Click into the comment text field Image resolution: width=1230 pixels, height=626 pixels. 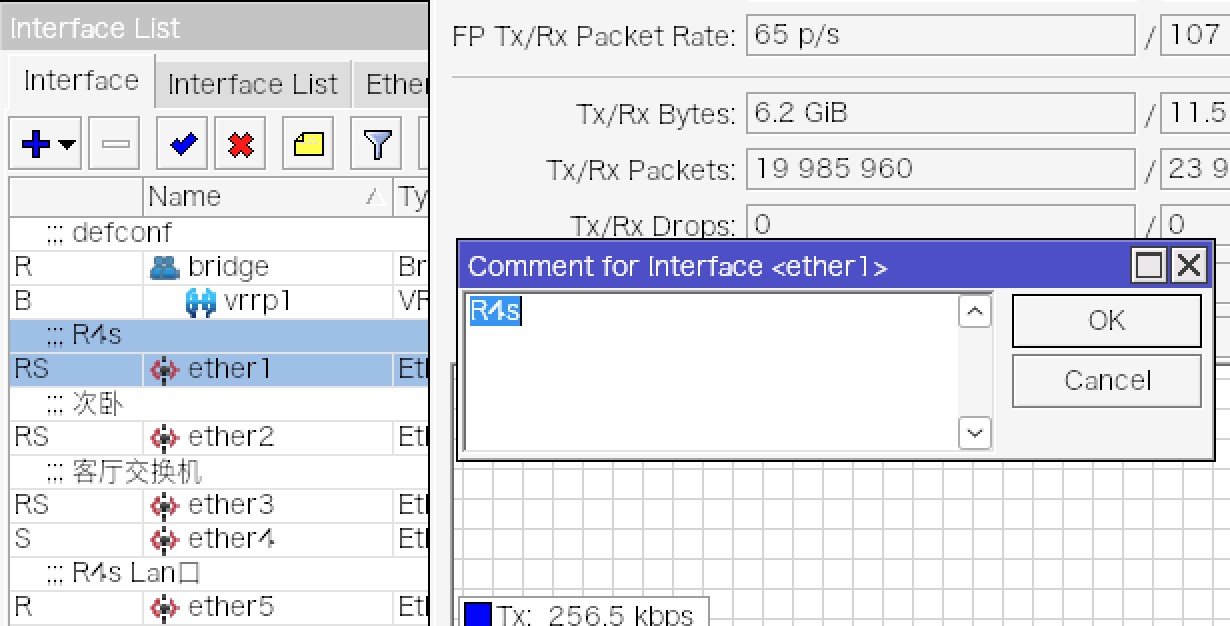712,370
